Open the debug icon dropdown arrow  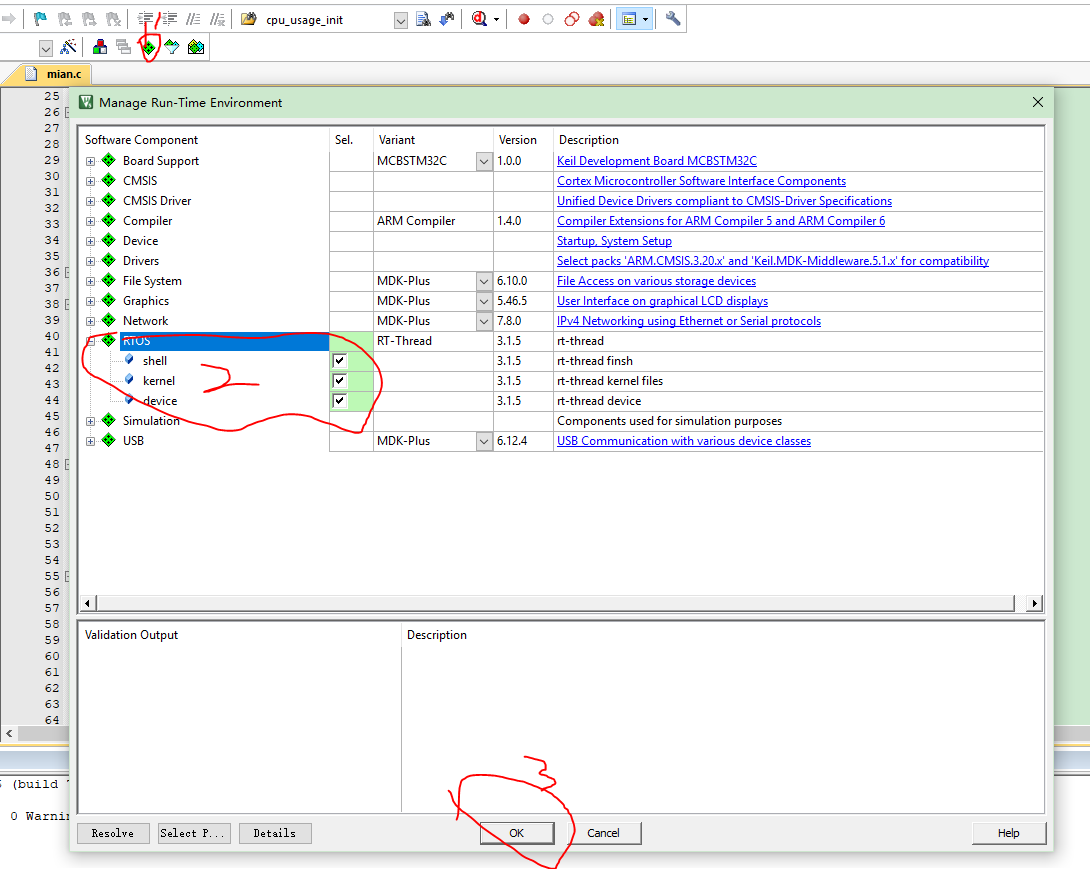[496, 19]
